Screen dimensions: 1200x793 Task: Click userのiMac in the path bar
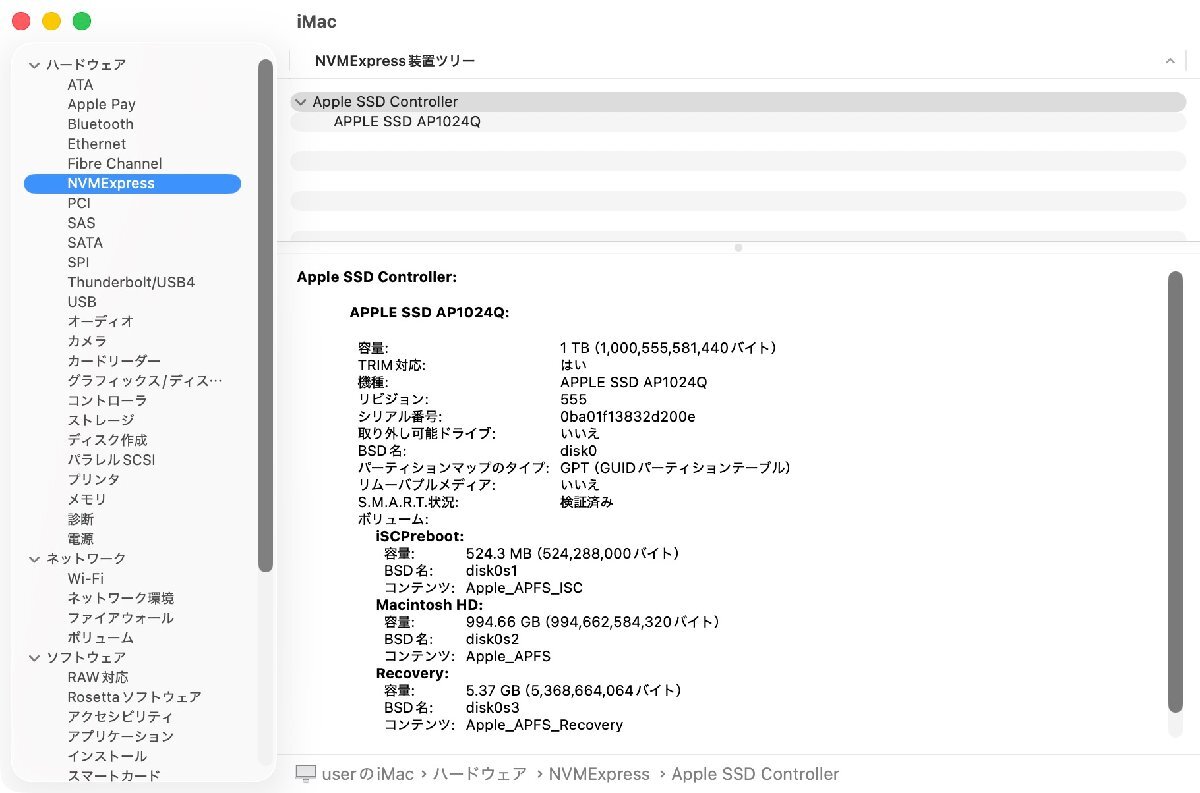368,774
